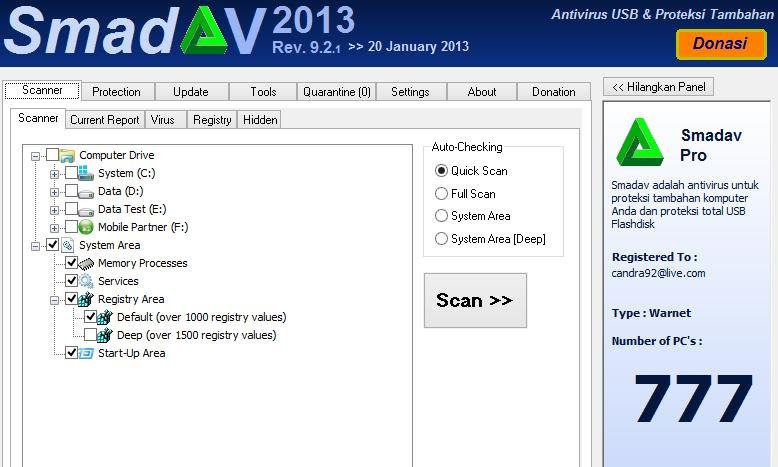778x467 pixels.
Task: Open the Update tab
Action: 192,92
